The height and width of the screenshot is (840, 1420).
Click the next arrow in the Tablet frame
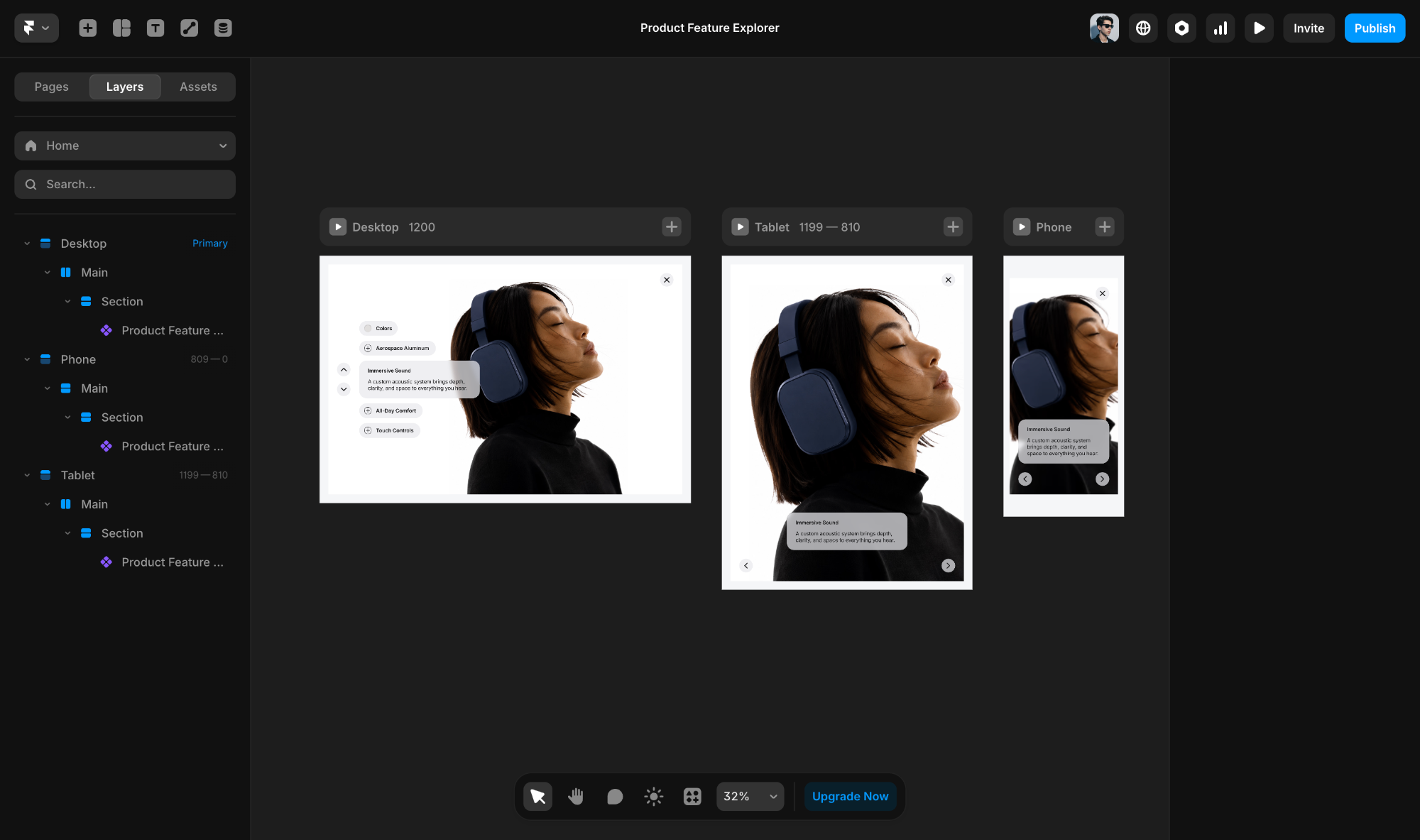tap(948, 565)
